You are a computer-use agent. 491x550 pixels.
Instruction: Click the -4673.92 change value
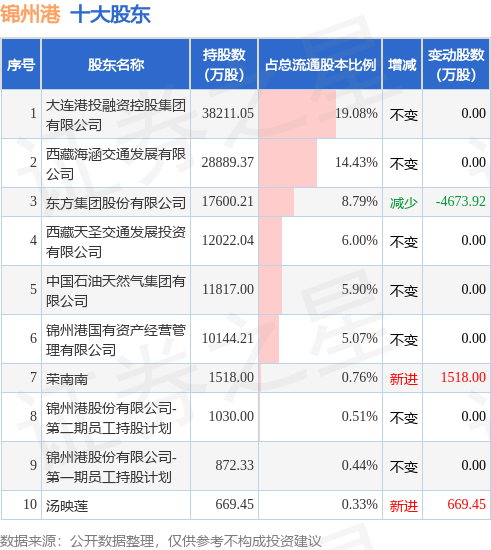click(x=460, y=201)
